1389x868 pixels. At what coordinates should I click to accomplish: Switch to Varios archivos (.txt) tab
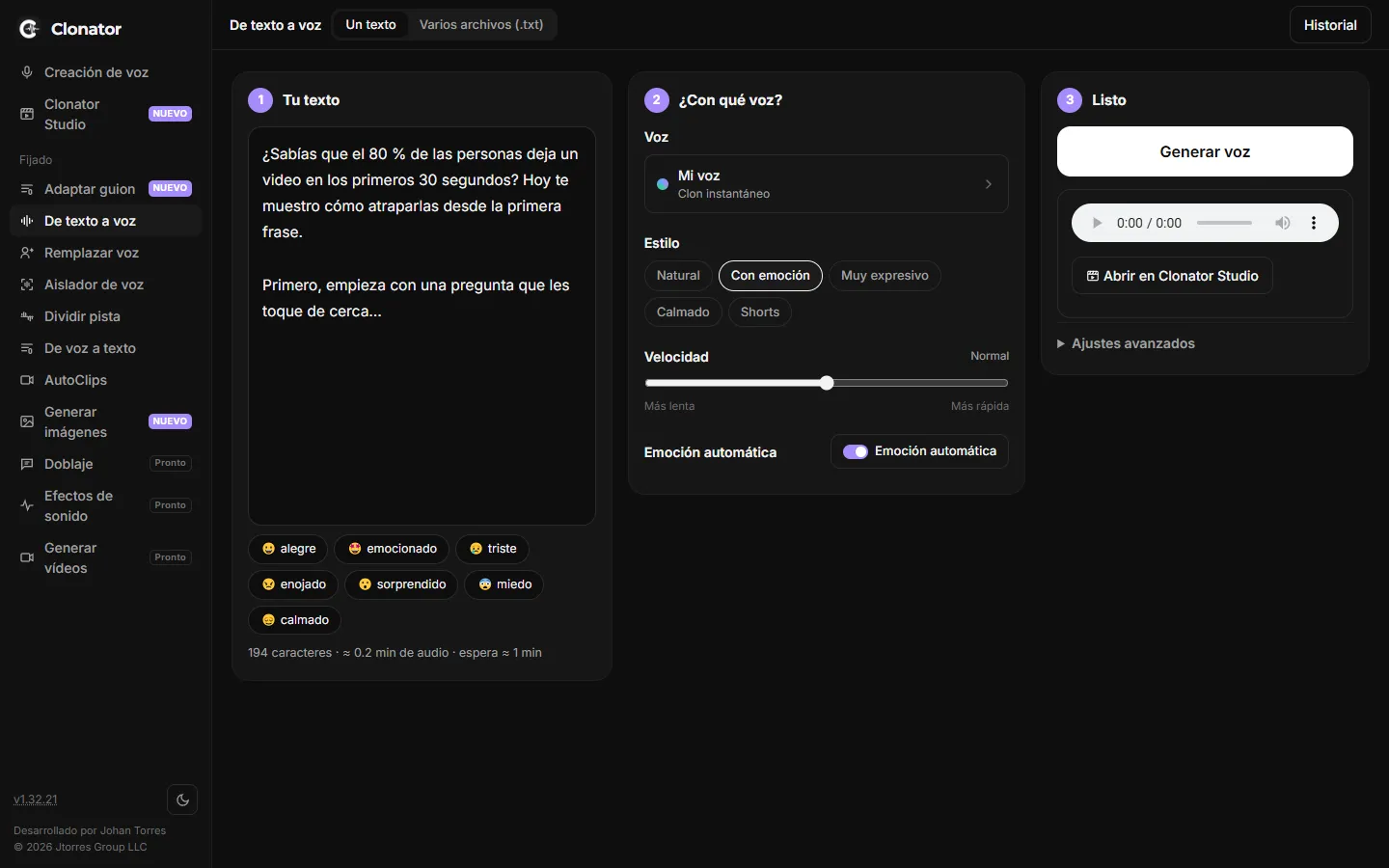coord(481,25)
